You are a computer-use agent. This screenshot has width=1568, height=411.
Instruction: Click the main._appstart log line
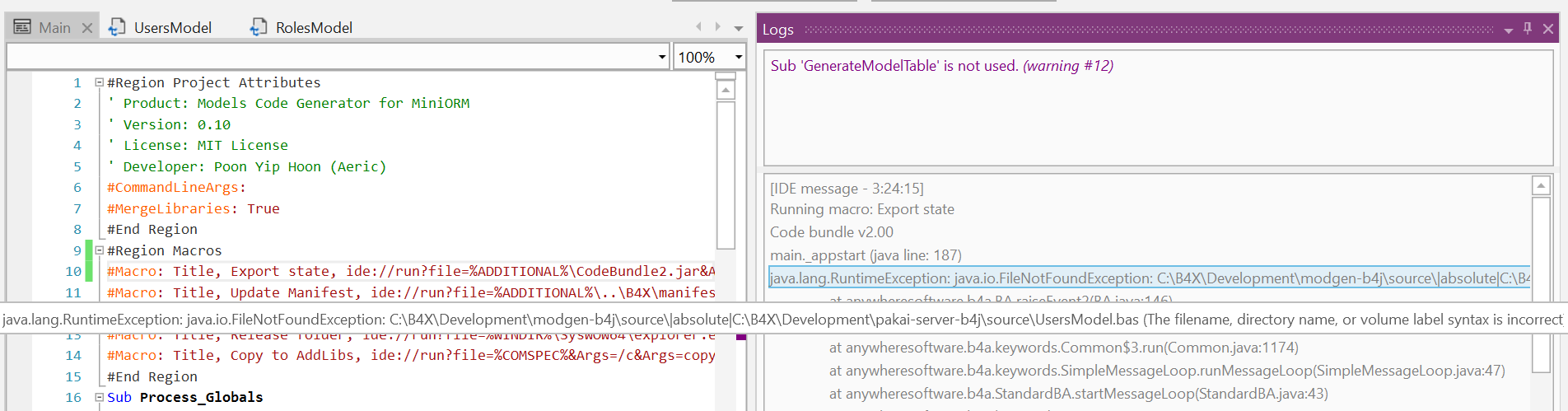tap(866, 255)
